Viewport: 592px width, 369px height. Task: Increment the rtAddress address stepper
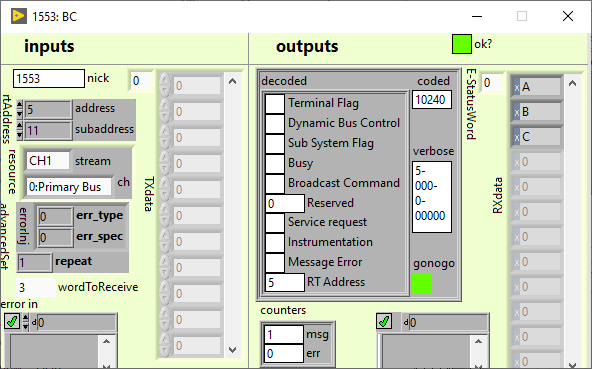click(x=20, y=105)
